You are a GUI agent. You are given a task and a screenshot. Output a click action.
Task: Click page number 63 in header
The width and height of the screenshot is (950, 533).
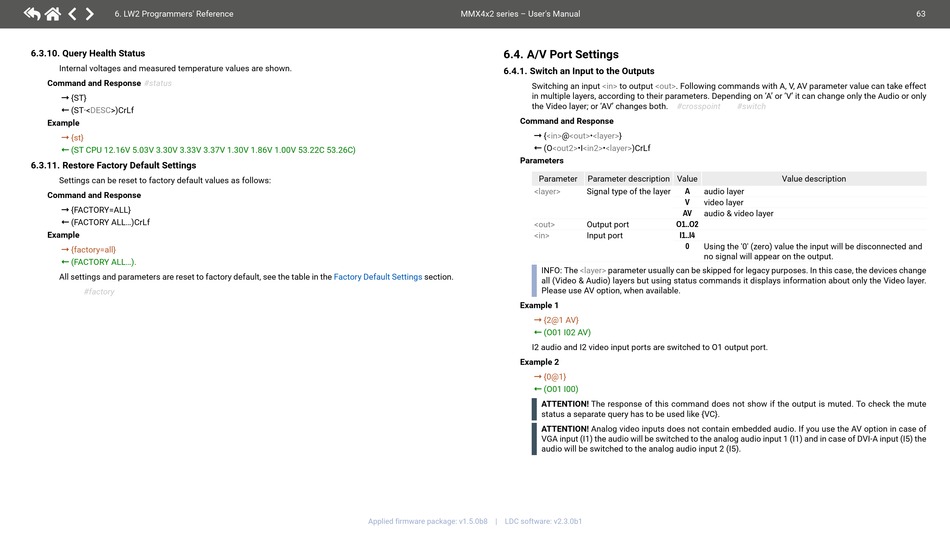coord(920,14)
